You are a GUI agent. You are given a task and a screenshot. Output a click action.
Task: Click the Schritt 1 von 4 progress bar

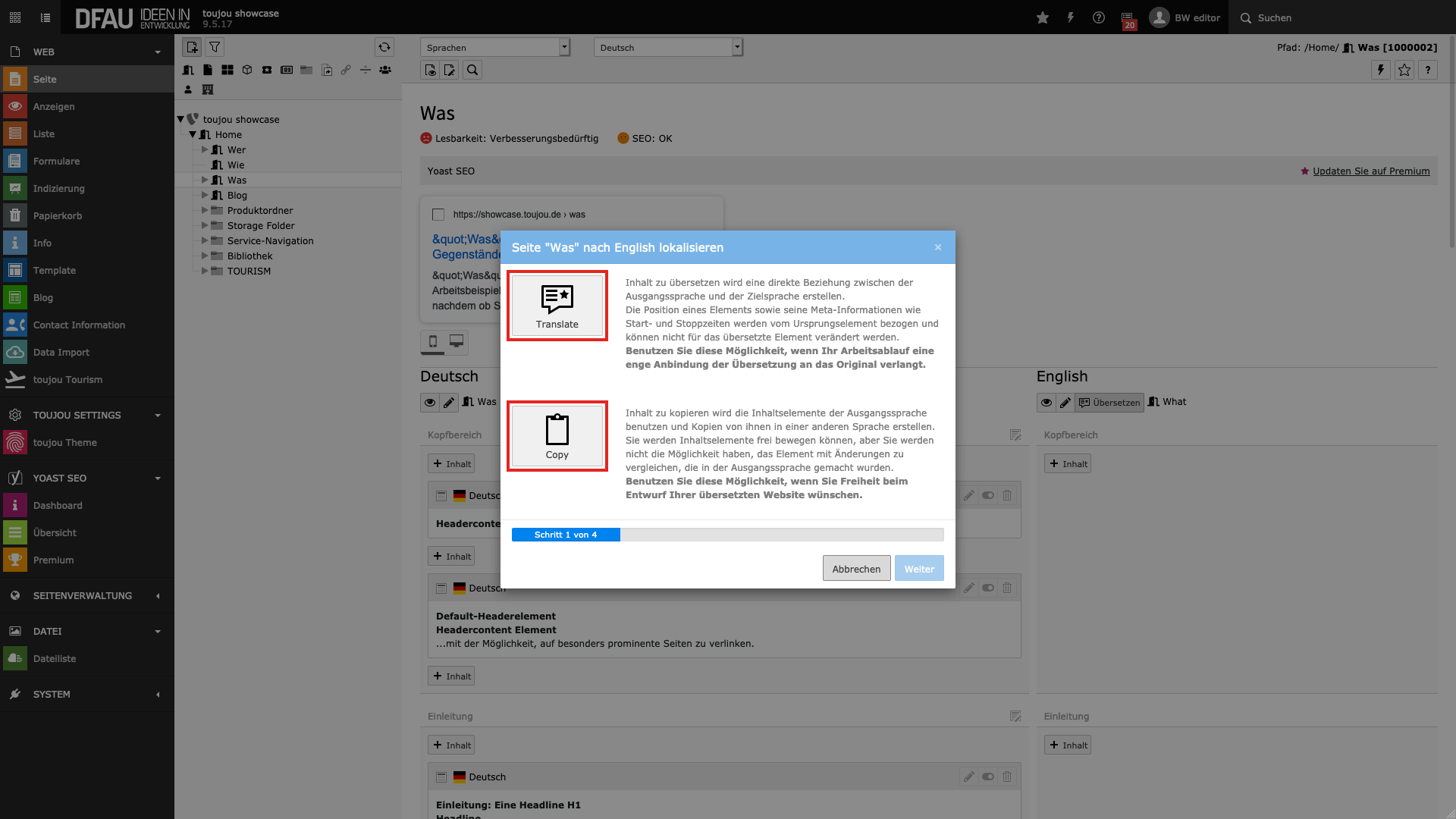coord(566,535)
